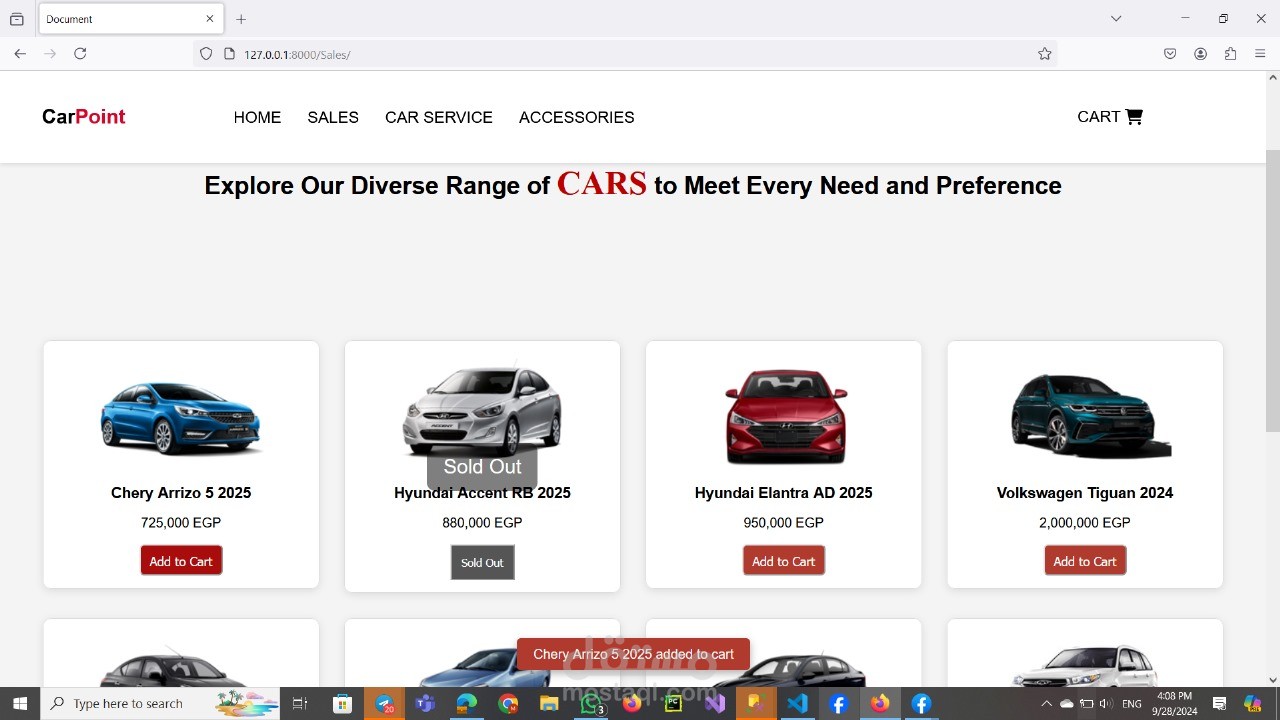This screenshot has width=1280, height=720.
Task: Open Firefox View button beside tab
Action: [x=17, y=19]
